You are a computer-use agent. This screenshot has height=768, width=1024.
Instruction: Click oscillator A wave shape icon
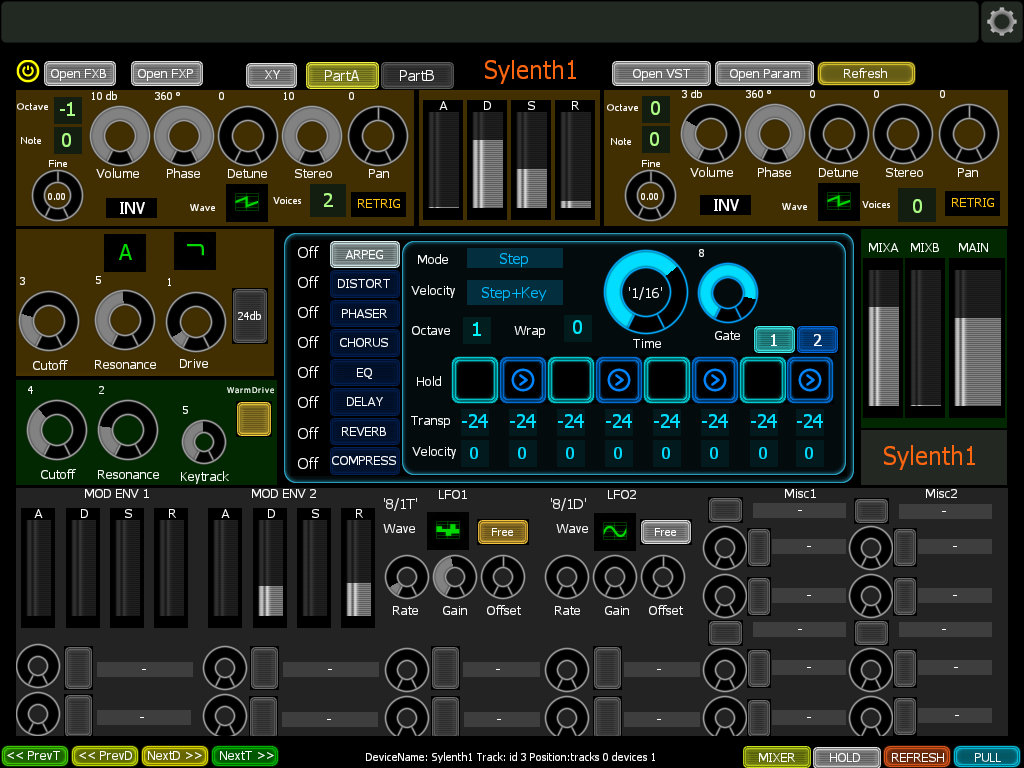[247, 202]
